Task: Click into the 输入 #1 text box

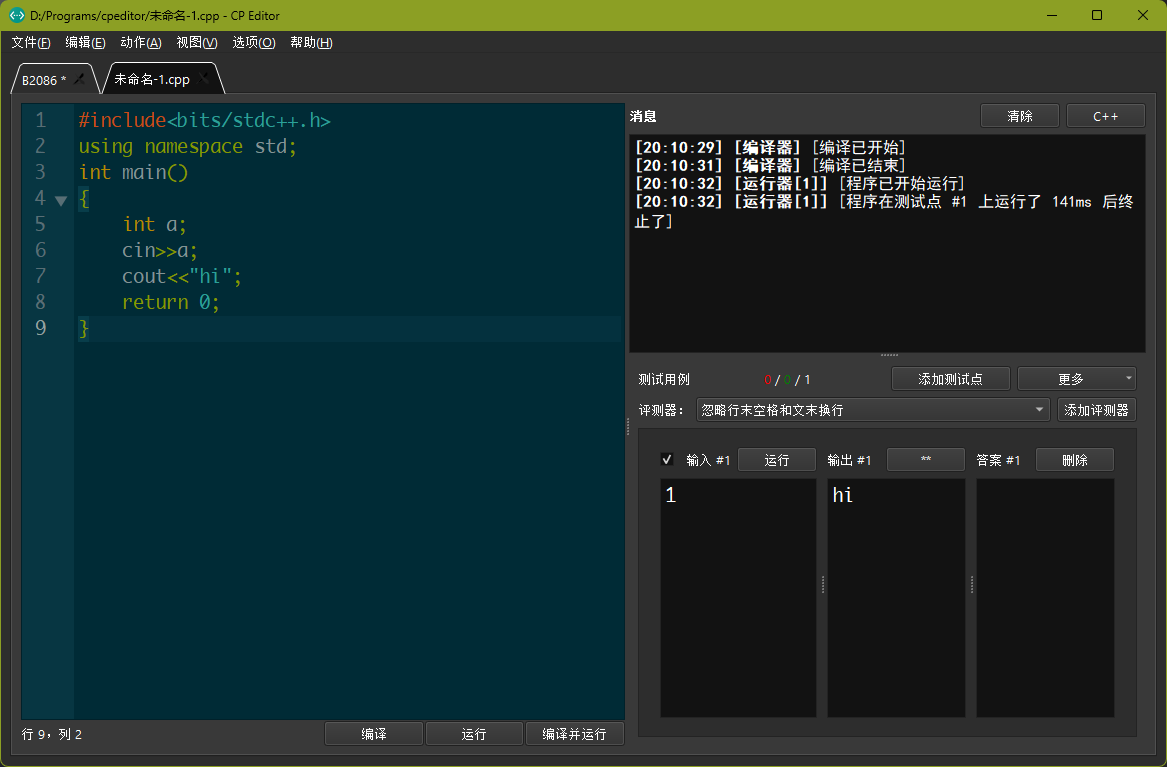Action: [738, 597]
